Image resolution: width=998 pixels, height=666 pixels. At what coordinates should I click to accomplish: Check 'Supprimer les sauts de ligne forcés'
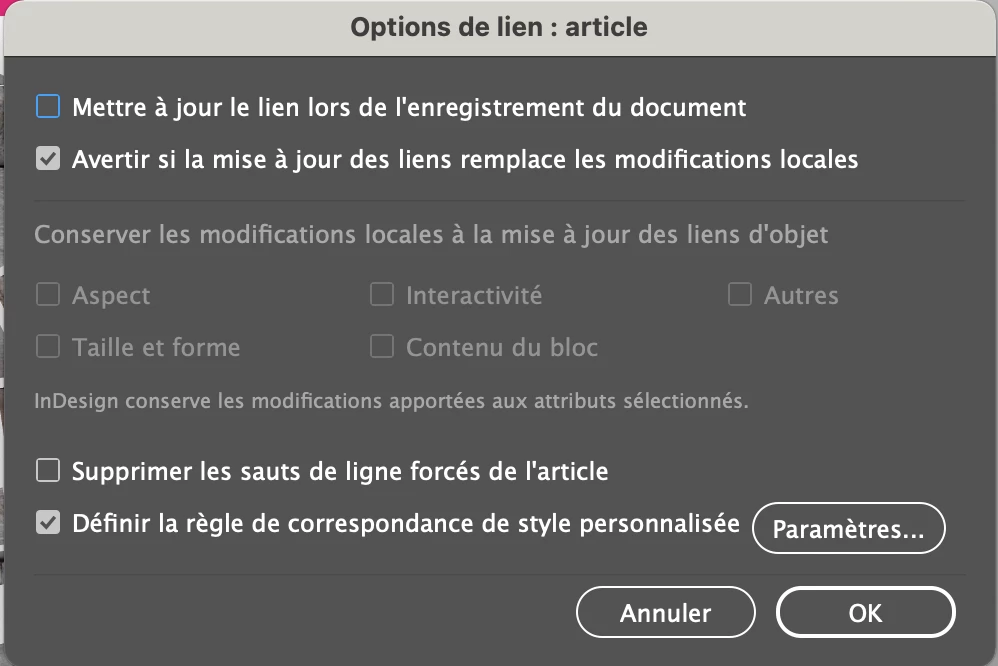pyautogui.click(x=48, y=469)
